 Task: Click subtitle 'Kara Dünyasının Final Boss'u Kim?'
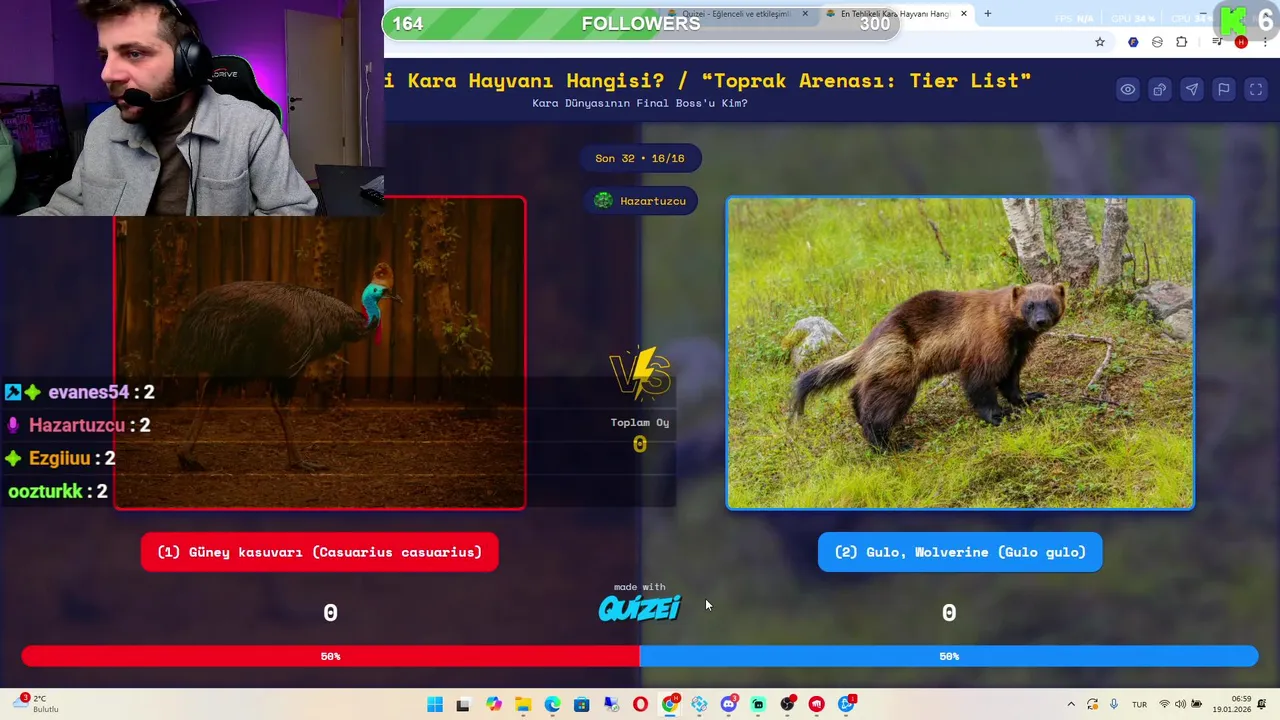click(640, 104)
